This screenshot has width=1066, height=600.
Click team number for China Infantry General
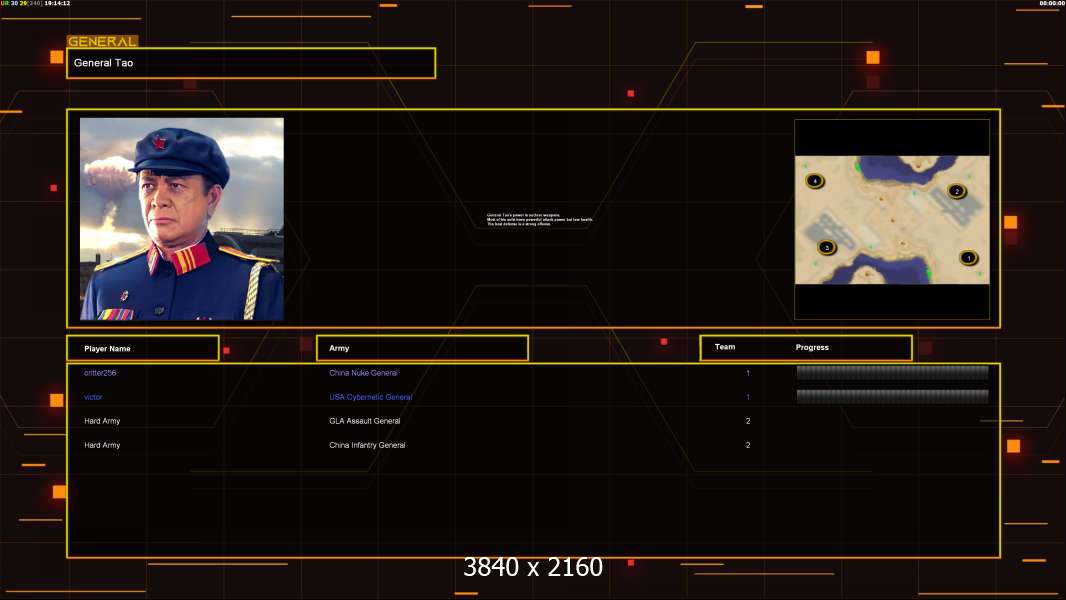[748, 445]
